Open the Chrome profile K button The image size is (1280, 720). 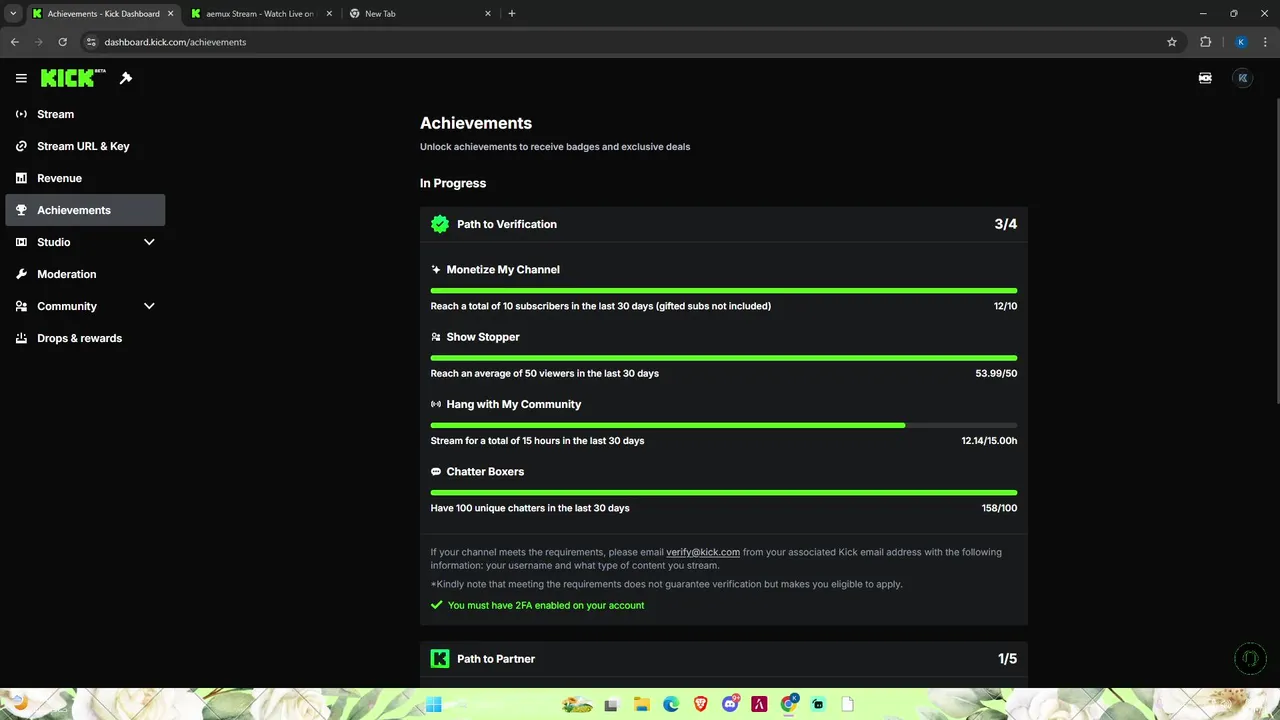tap(1241, 42)
